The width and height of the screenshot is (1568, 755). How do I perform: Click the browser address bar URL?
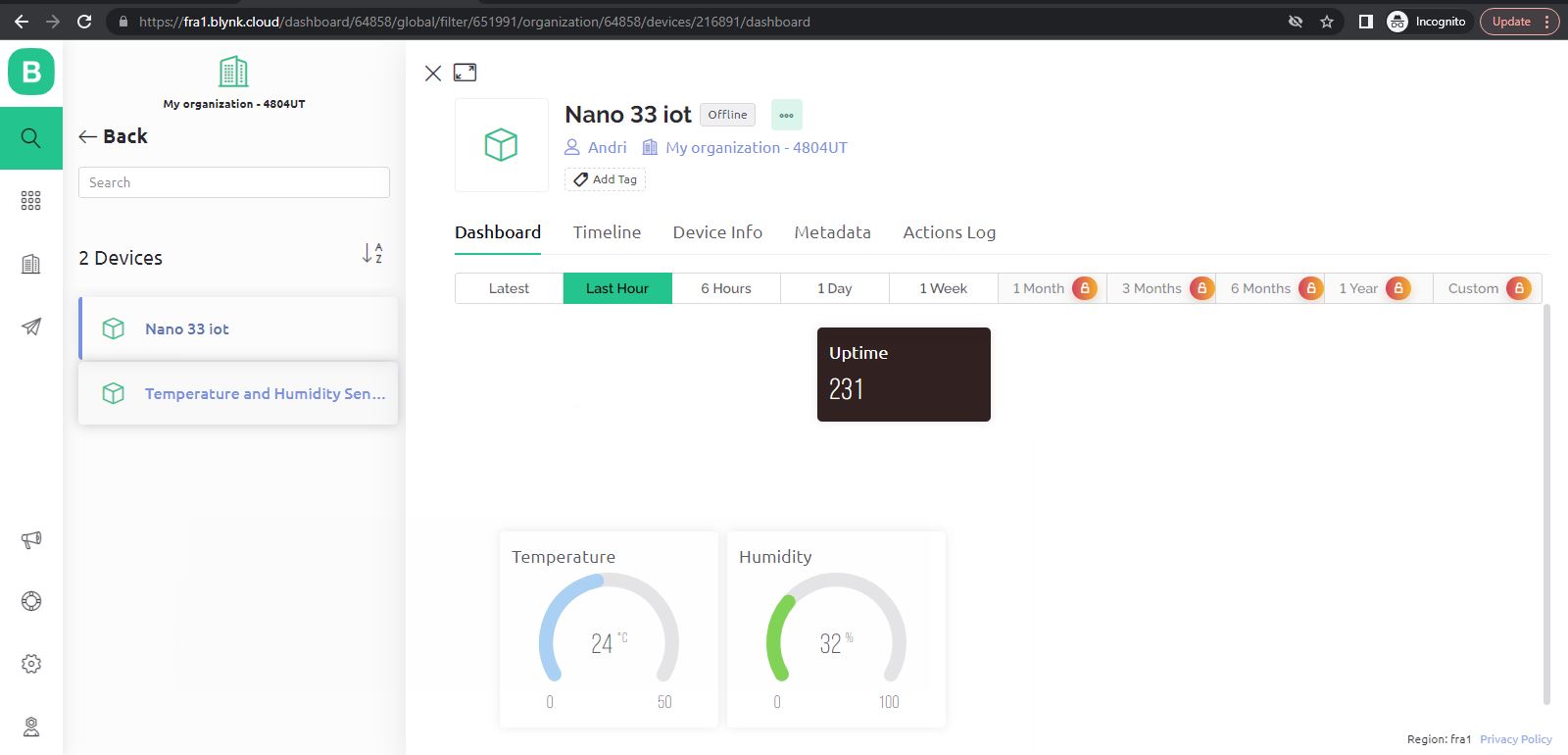(x=474, y=22)
